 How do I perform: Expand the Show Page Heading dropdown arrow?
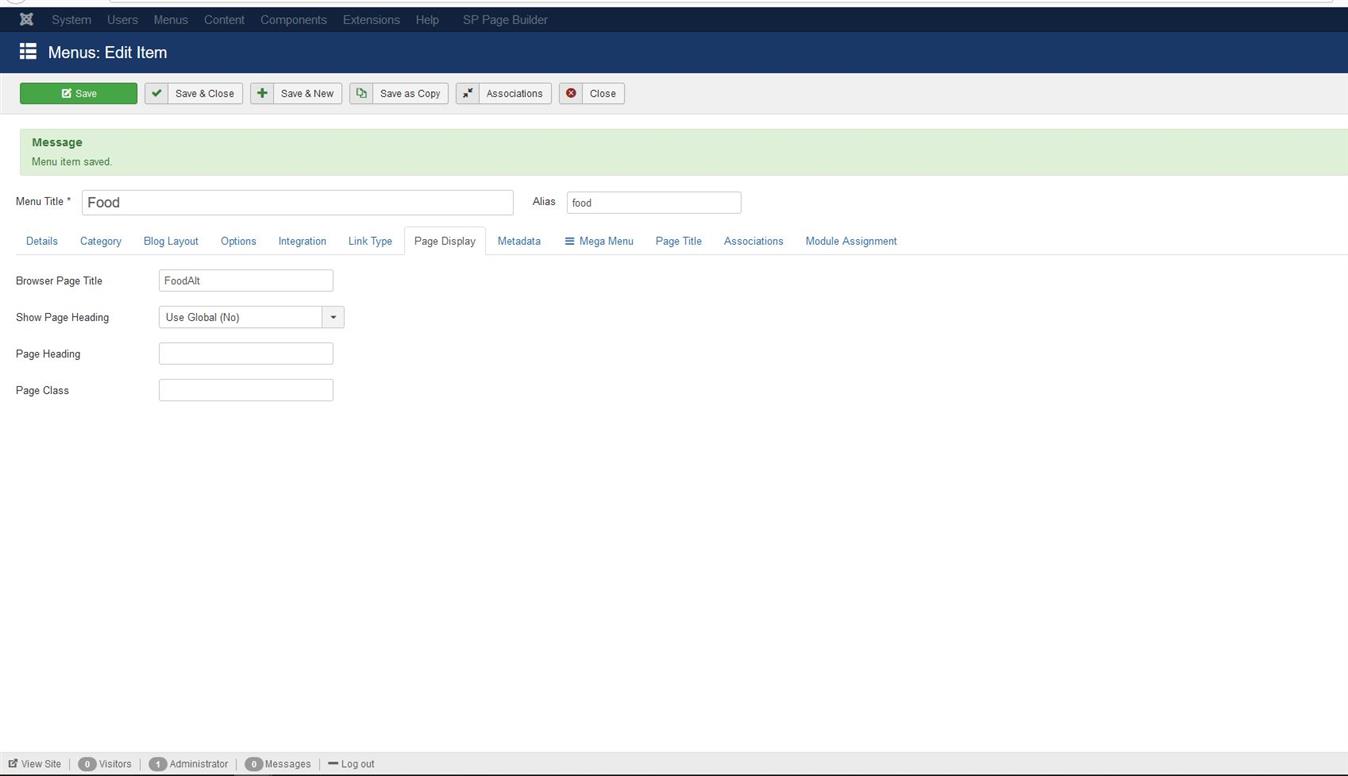tap(333, 317)
